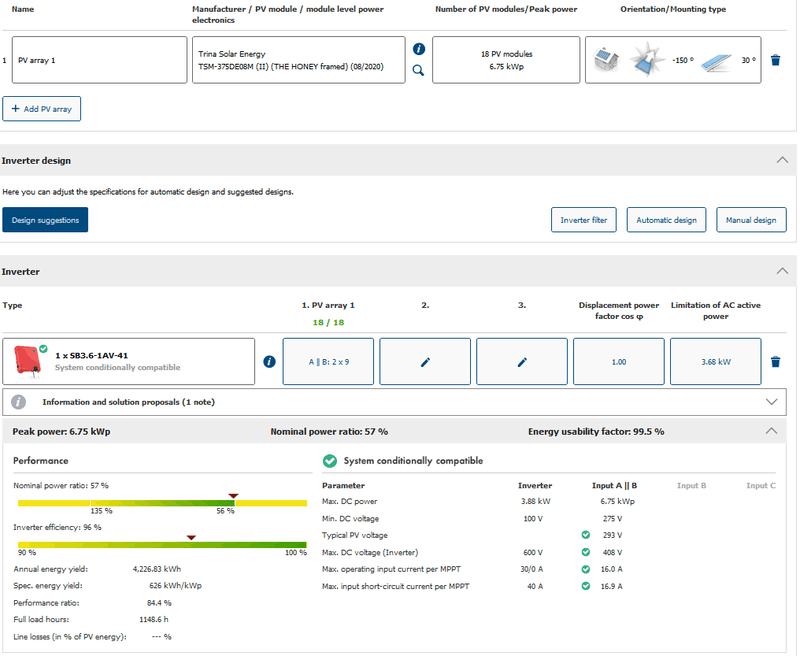Click the red inverter product image

(x=27, y=361)
